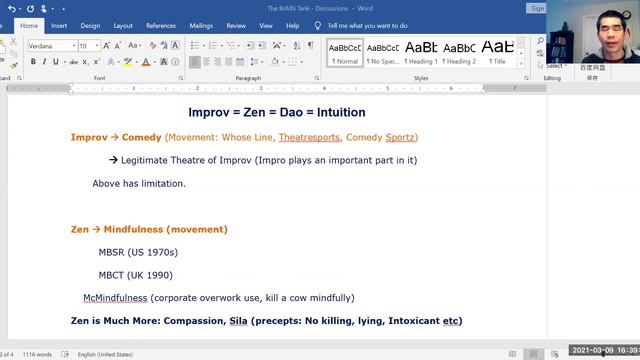Apply Character Border icon
The image size is (640, 360).
pos(175,46)
